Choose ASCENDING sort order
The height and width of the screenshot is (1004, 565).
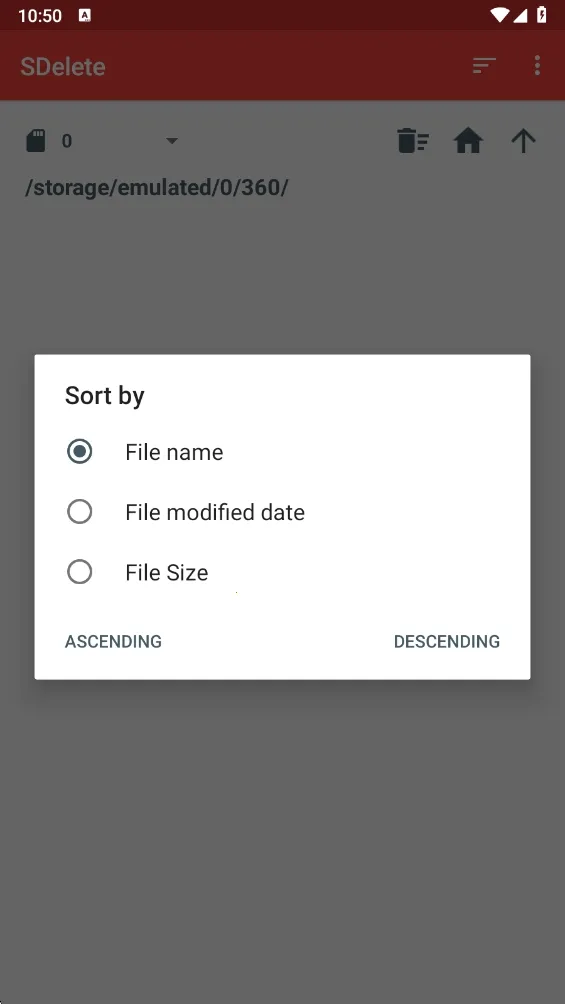coord(113,641)
